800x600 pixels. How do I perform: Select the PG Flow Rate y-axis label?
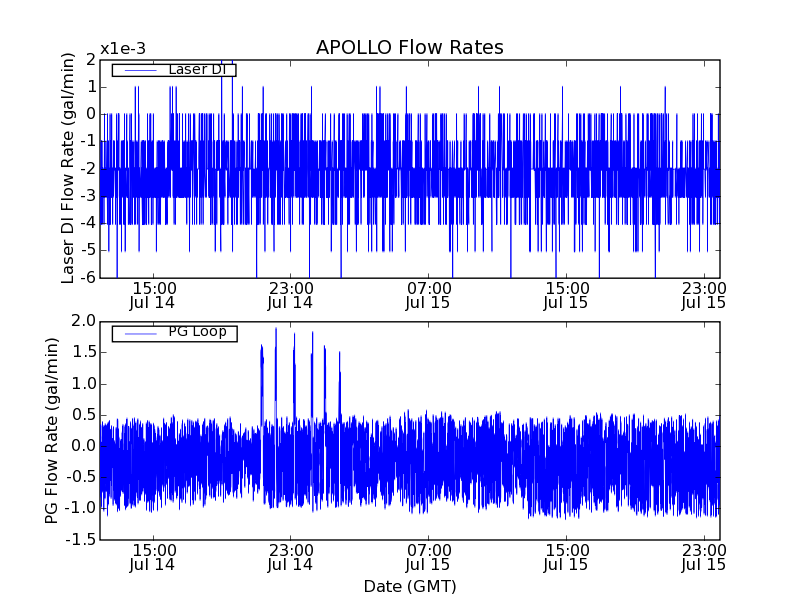[x=52, y=430]
